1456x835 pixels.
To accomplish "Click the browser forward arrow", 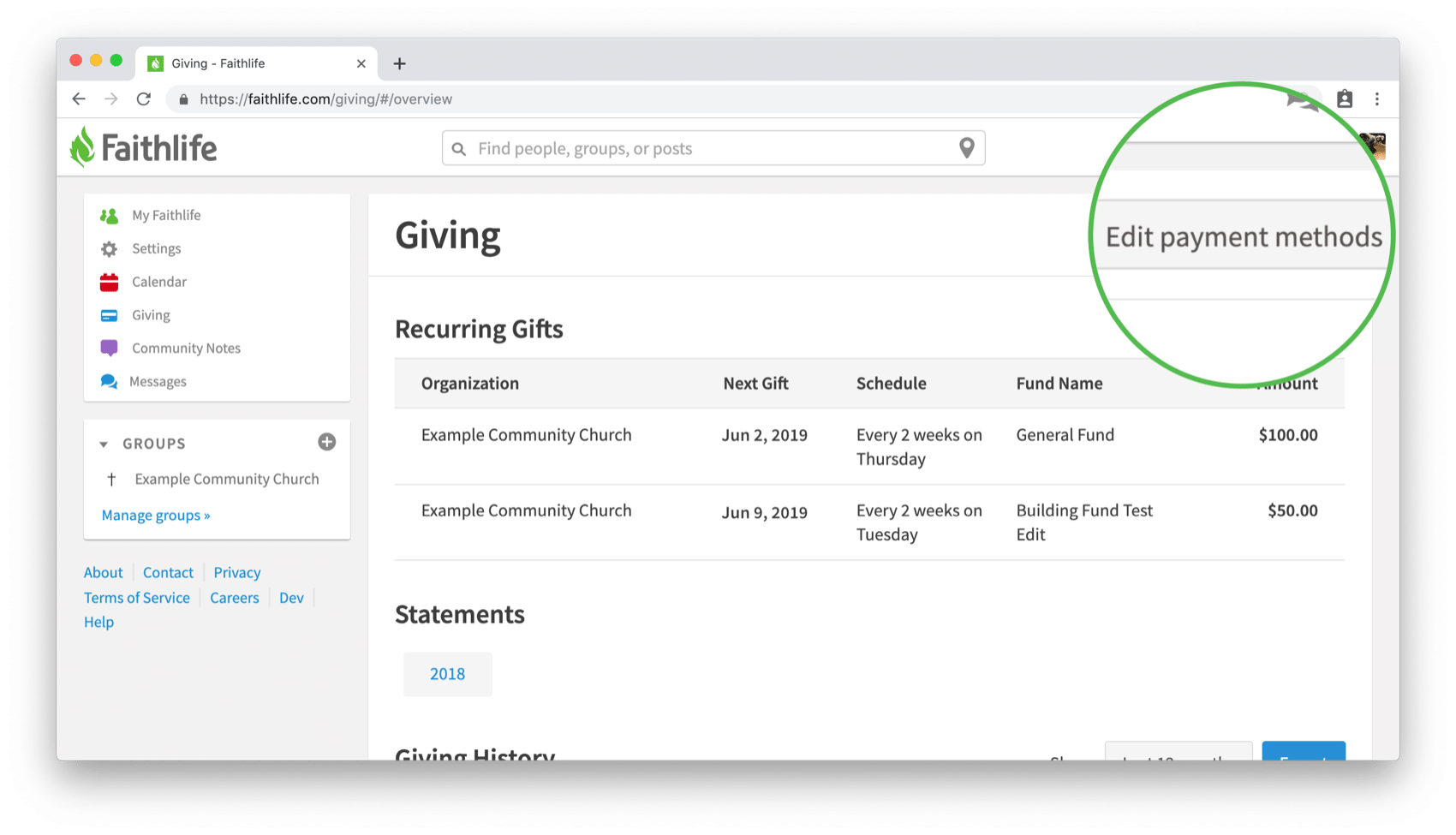I will pyautogui.click(x=111, y=99).
